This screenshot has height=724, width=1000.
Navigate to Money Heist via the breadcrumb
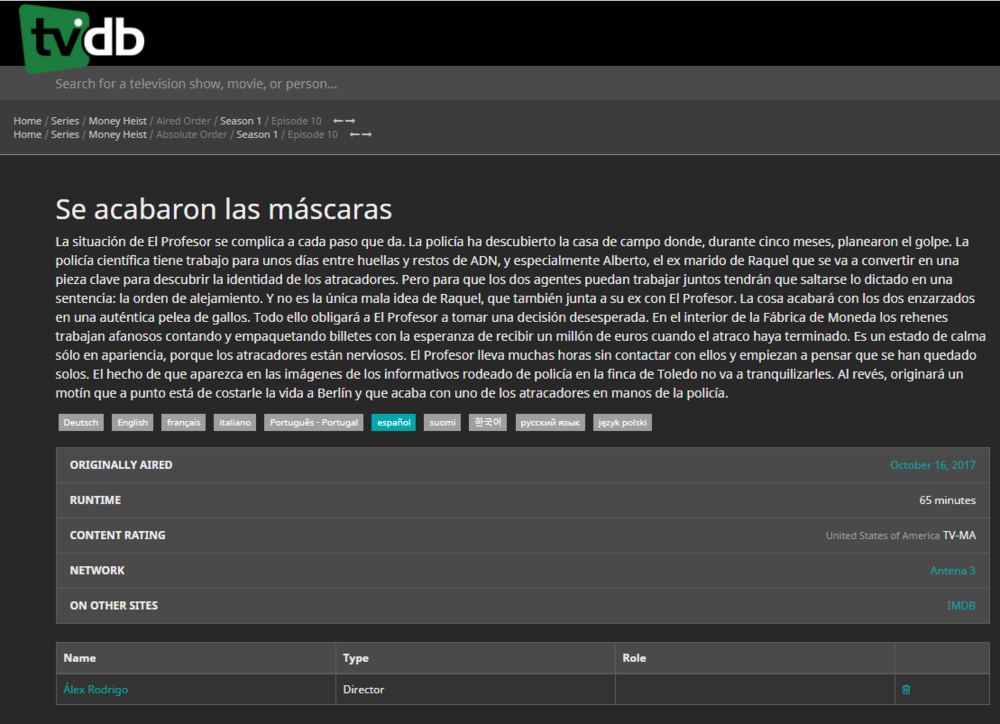pyautogui.click(x=117, y=120)
